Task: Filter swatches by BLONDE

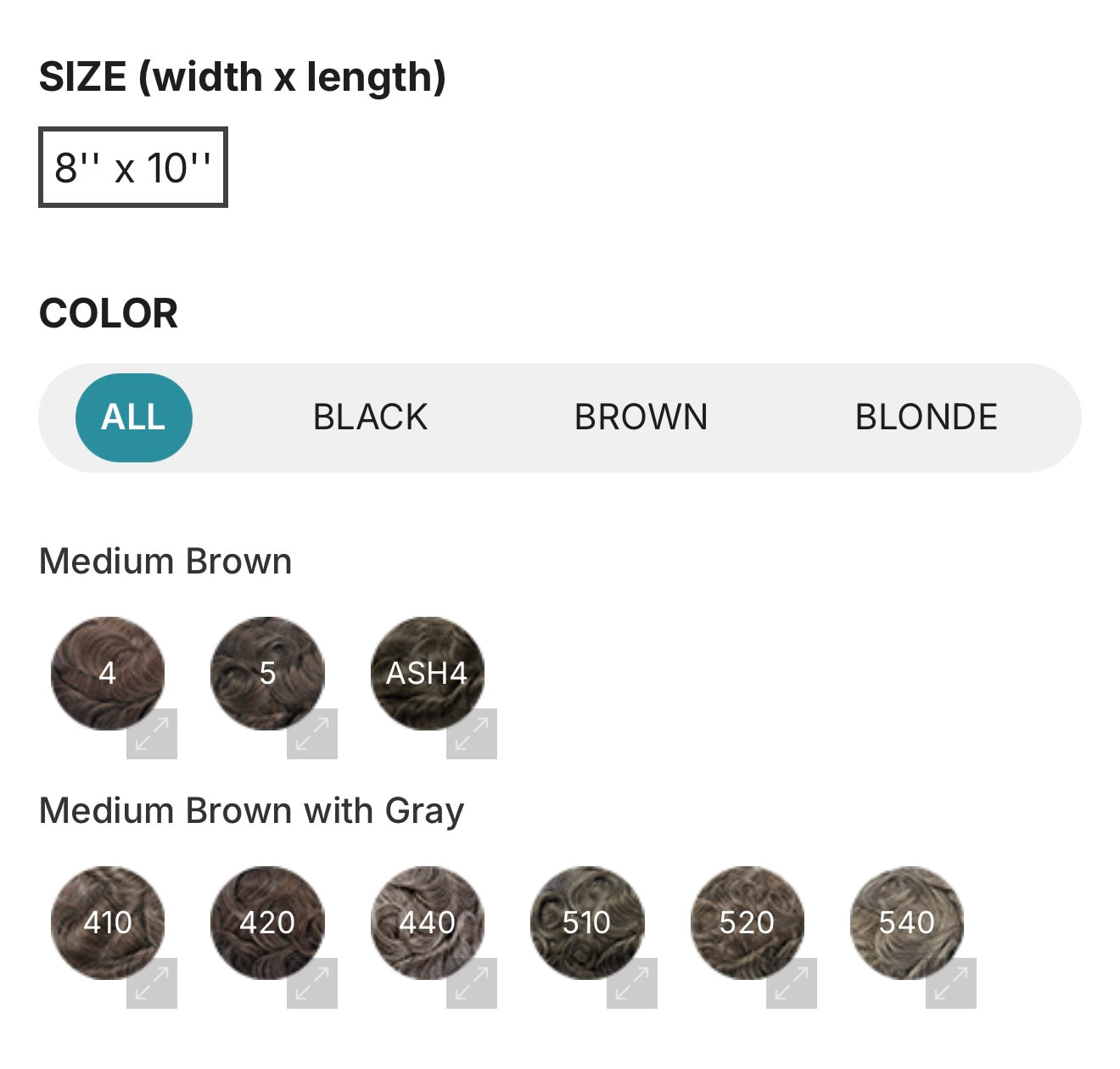Action: tap(926, 417)
